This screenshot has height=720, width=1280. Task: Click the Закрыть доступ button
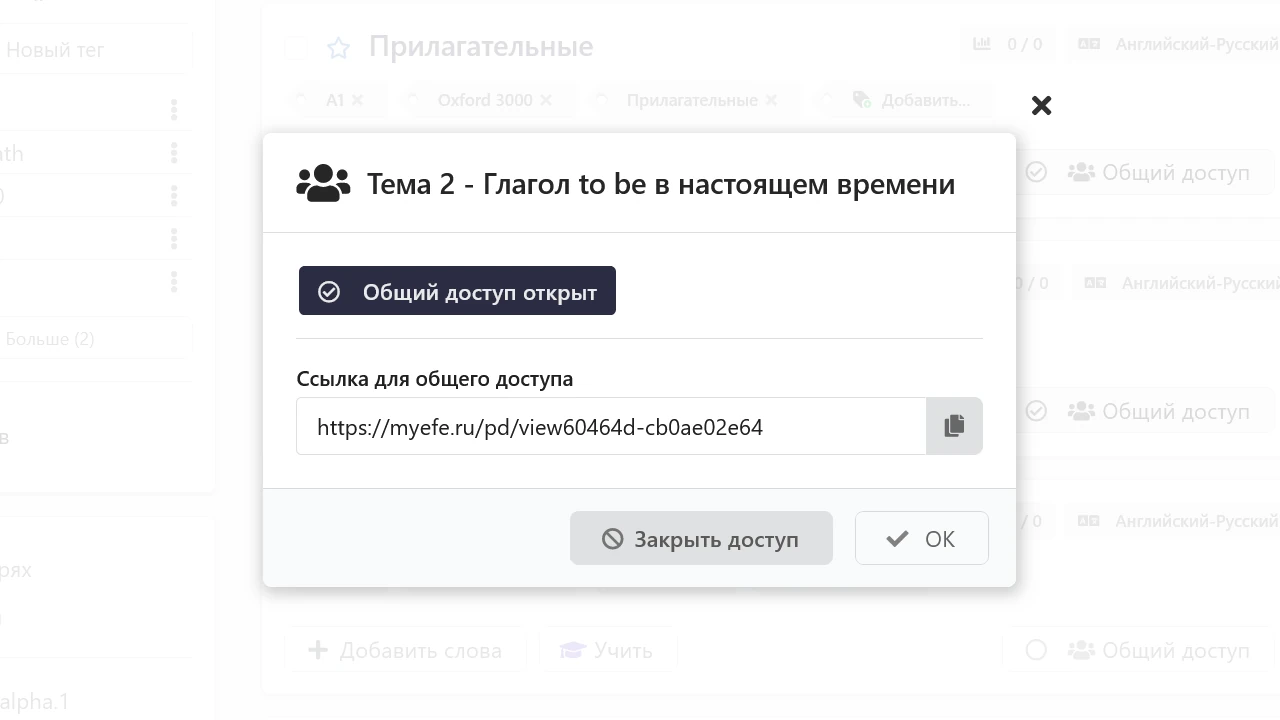pos(701,539)
